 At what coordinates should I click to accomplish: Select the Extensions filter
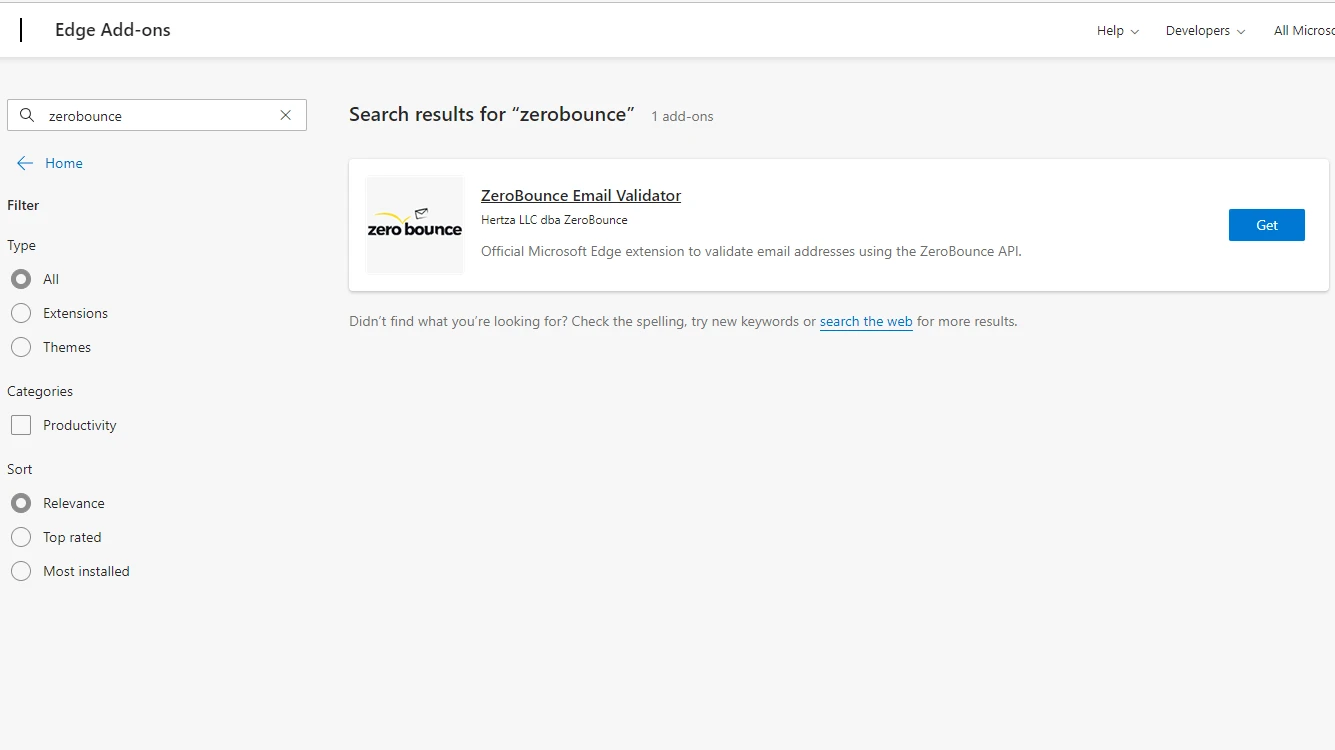tap(21, 313)
